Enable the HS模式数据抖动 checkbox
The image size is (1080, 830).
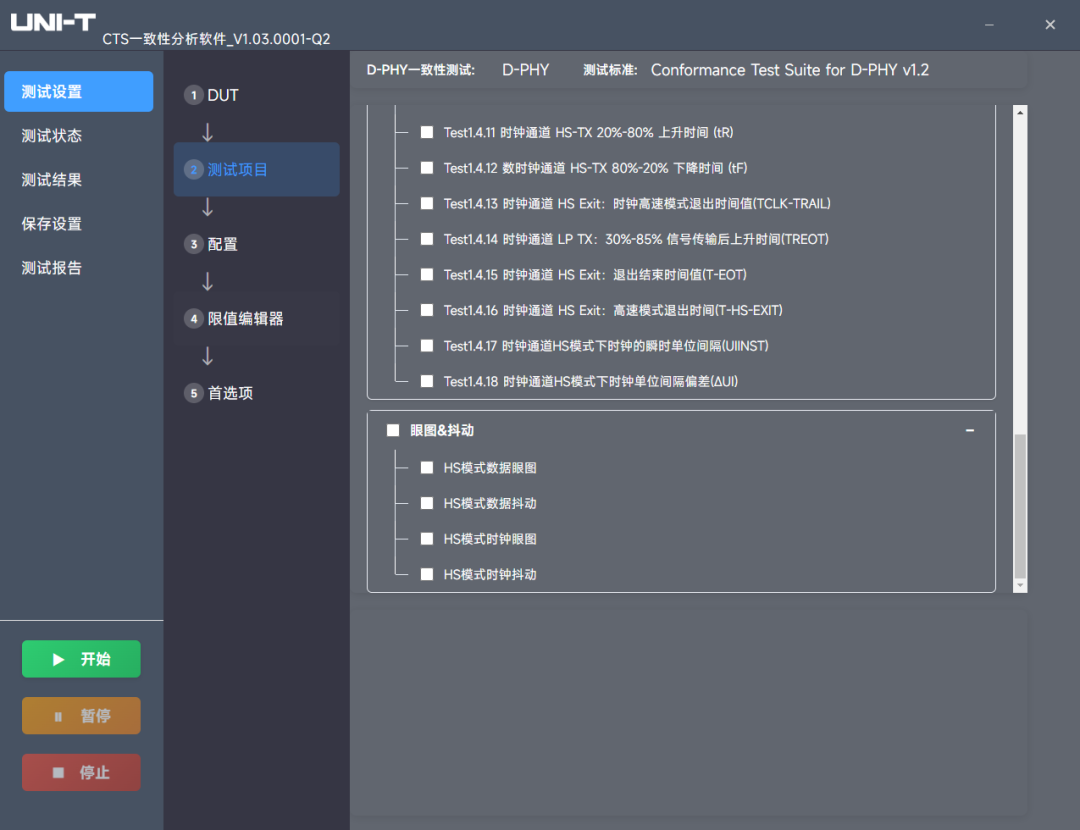coord(427,504)
